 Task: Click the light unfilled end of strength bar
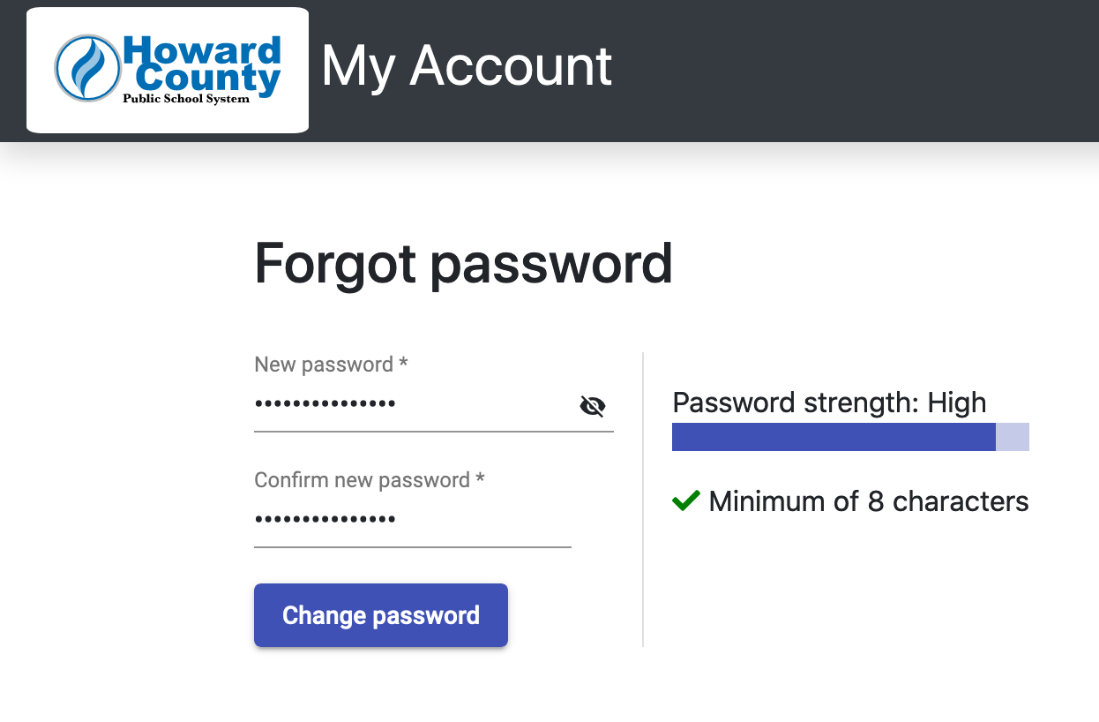[x=1012, y=437]
